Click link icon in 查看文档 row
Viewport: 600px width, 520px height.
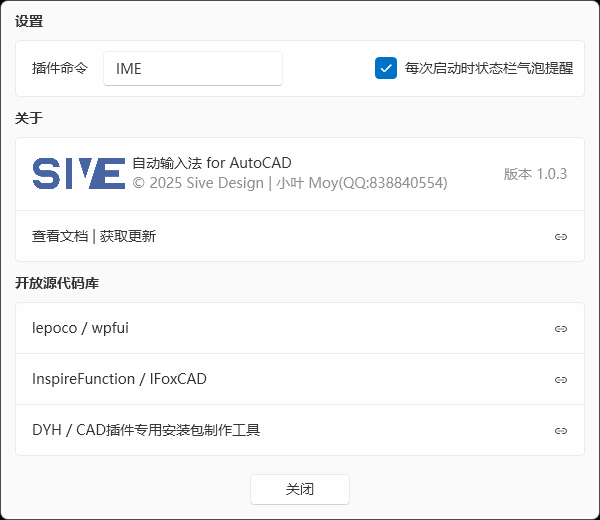(x=561, y=237)
